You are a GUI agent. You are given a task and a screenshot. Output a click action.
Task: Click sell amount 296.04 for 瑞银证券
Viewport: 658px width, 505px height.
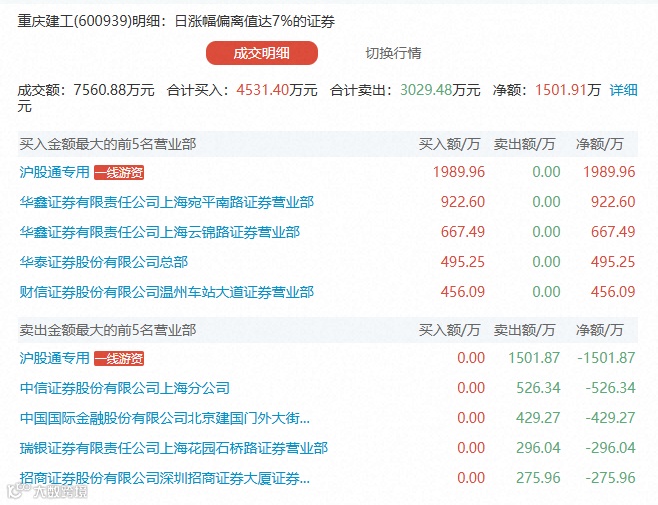coord(538,448)
